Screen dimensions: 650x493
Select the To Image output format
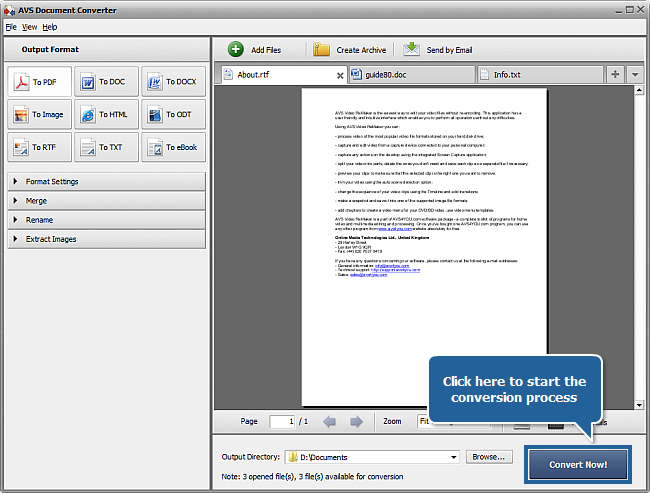click(39, 114)
